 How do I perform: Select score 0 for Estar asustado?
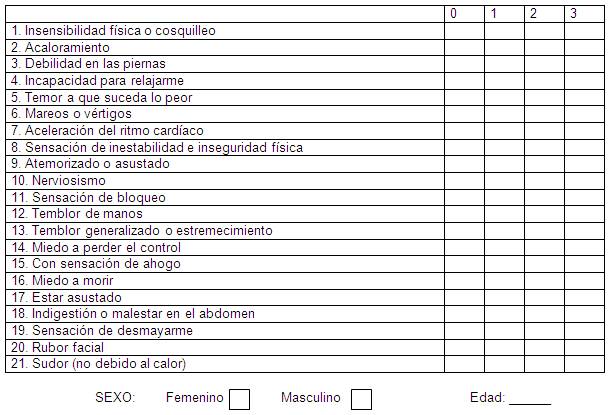464,297
